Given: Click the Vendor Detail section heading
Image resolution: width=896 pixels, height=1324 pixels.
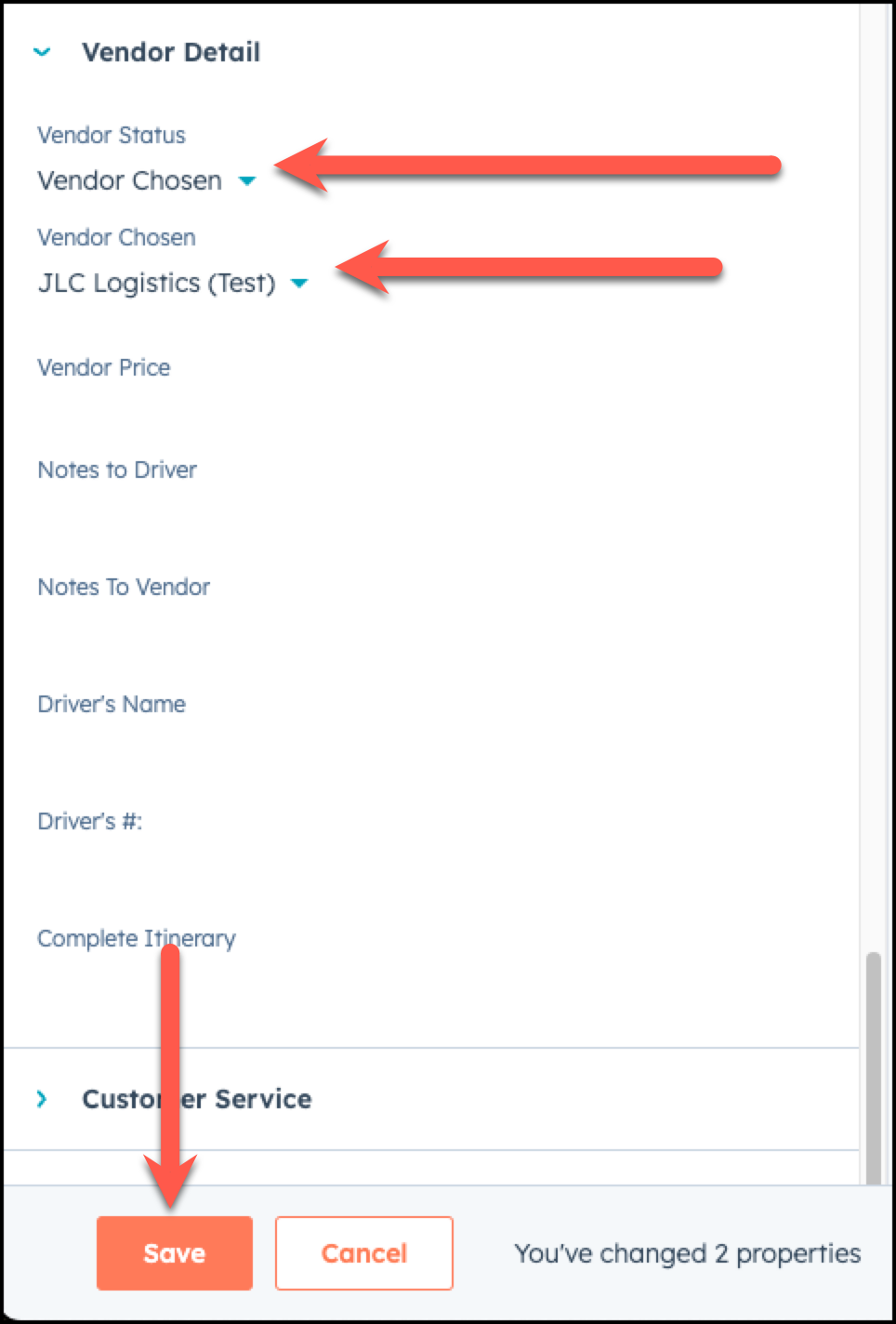Looking at the screenshot, I should tap(171, 52).
